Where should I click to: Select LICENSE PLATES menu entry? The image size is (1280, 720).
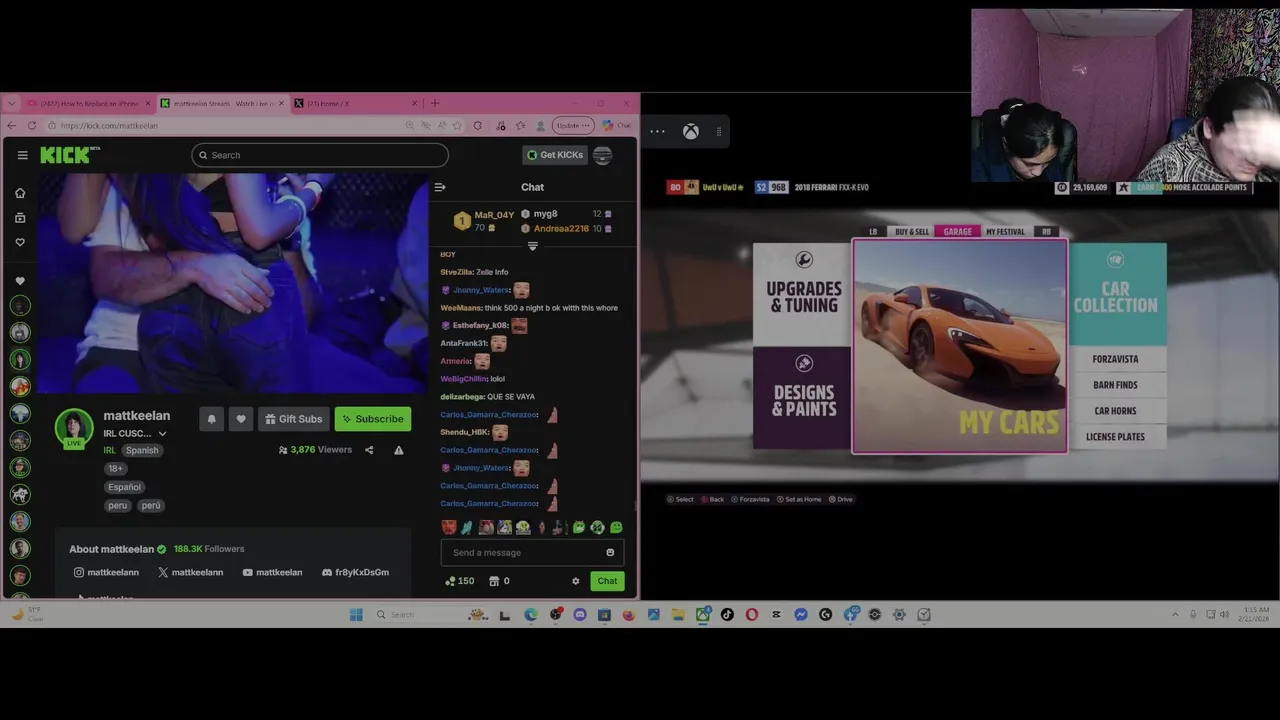tap(1116, 437)
